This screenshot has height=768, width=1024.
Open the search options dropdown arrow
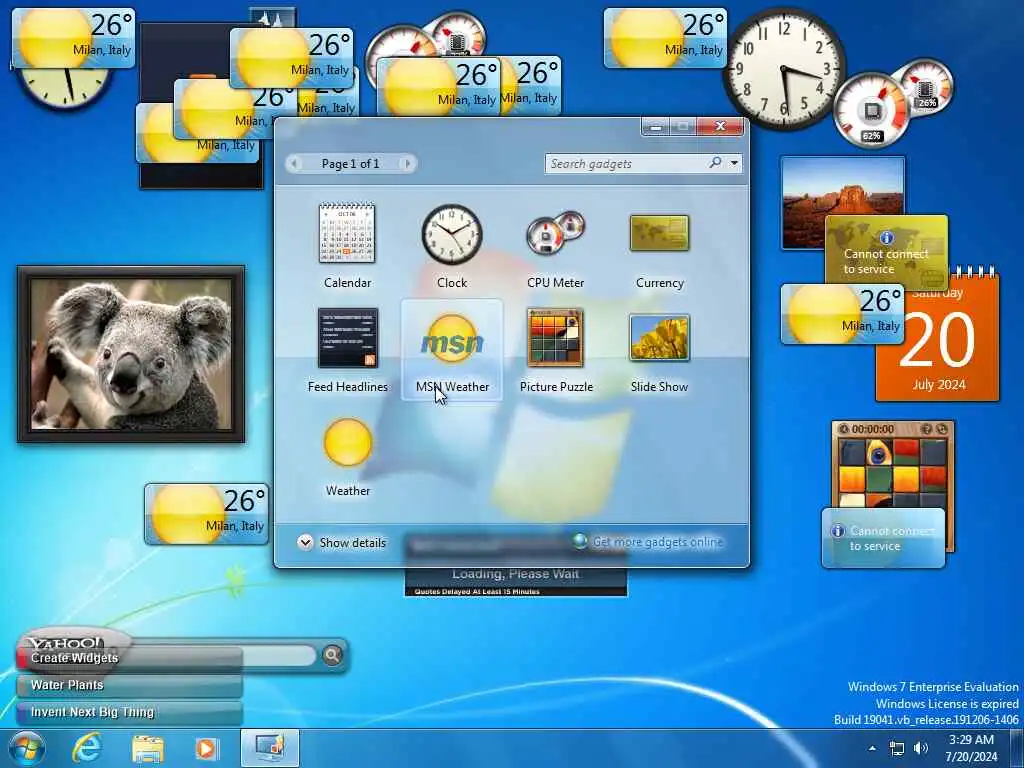tap(735, 163)
